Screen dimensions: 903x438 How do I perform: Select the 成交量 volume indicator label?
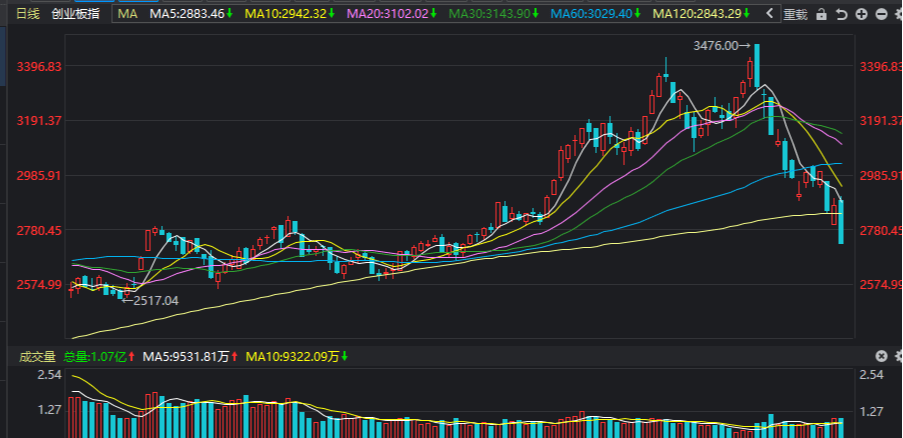[x=36, y=356]
